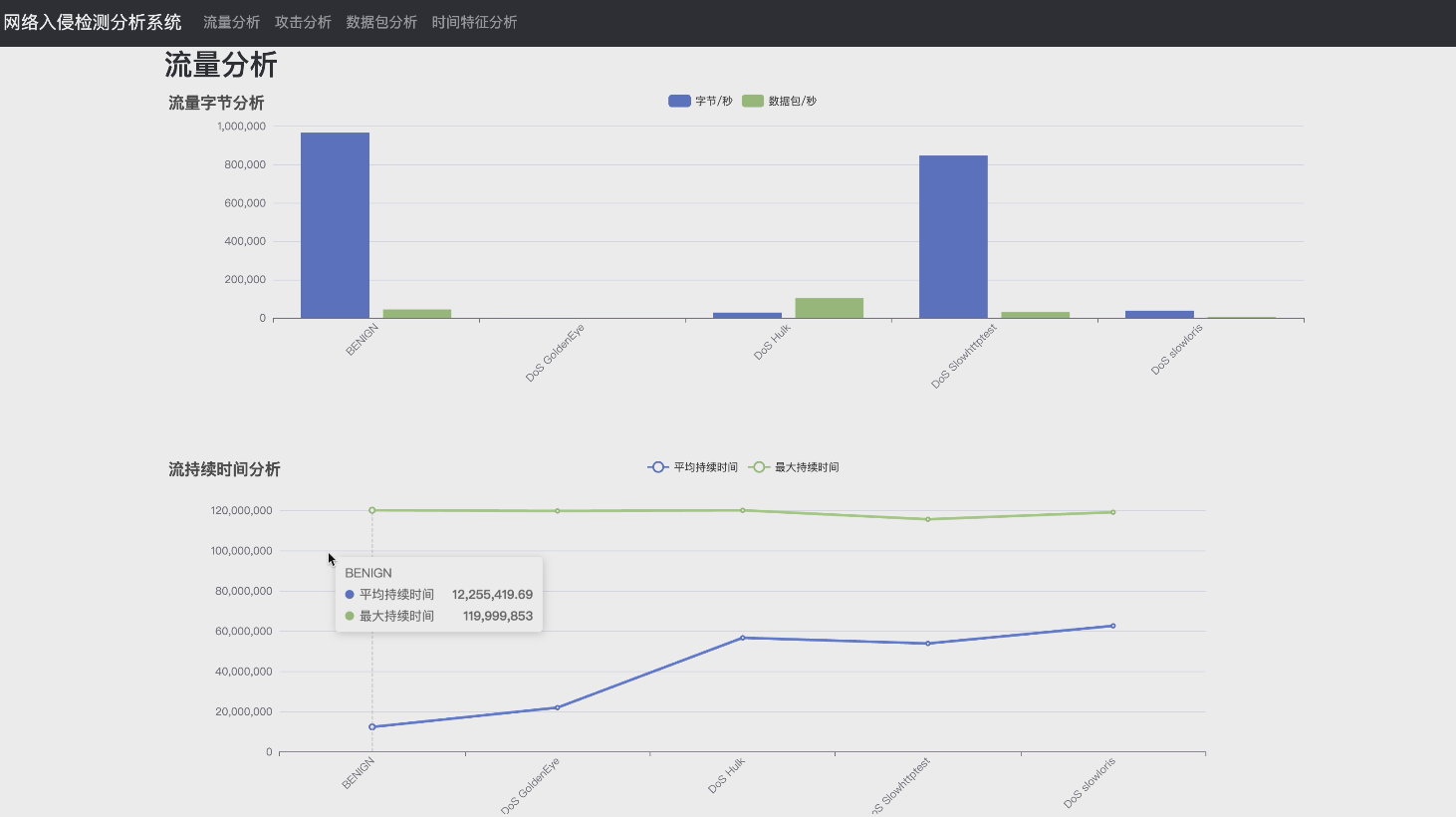The width and height of the screenshot is (1456, 817).
Task: Click the green 数据包/秒 bar for BENIGN
Action: tap(417, 313)
